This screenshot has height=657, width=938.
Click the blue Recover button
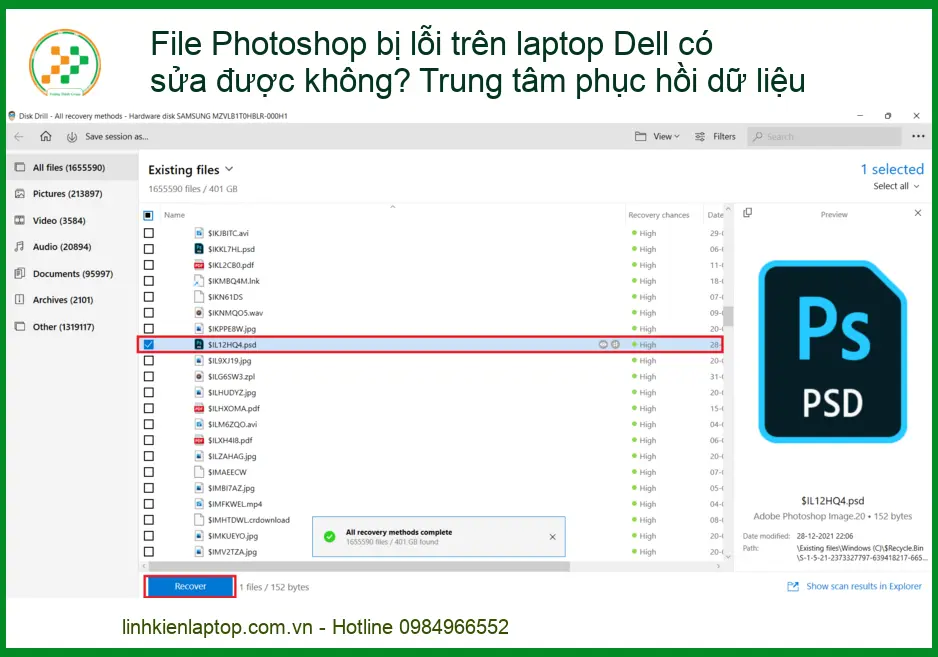point(190,587)
